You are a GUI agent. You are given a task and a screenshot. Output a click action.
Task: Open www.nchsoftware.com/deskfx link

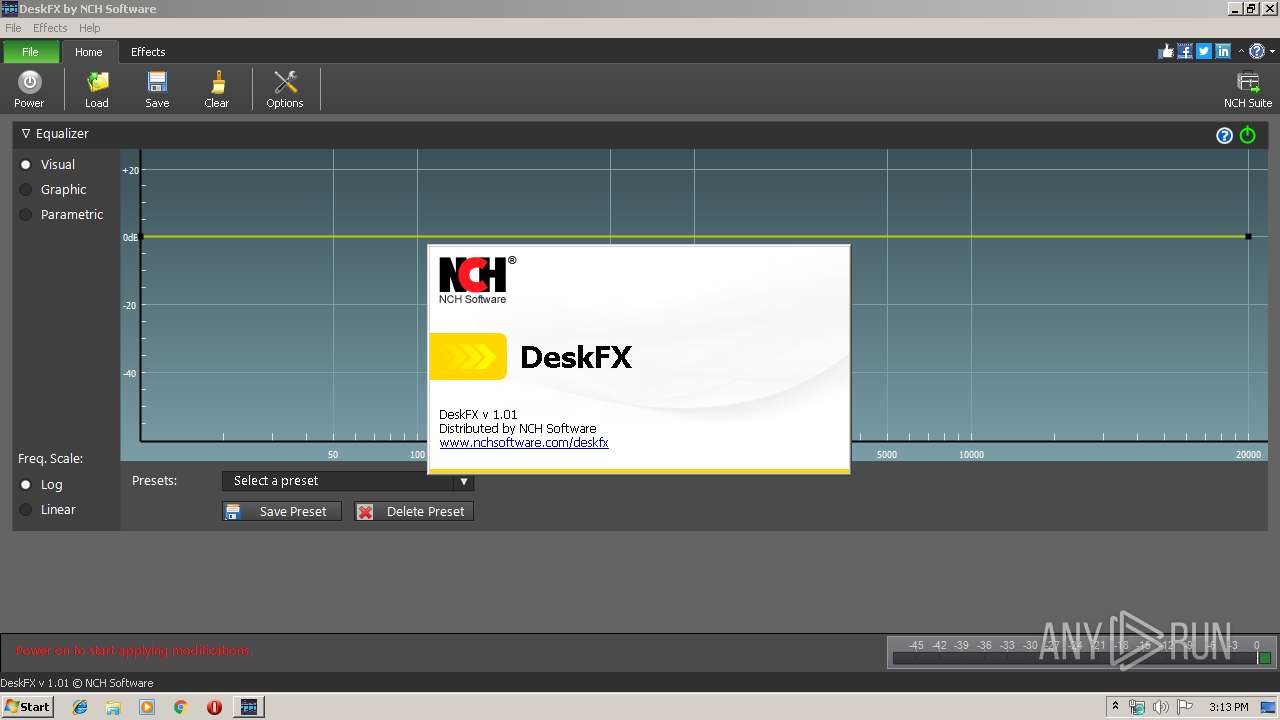[524, 442]
